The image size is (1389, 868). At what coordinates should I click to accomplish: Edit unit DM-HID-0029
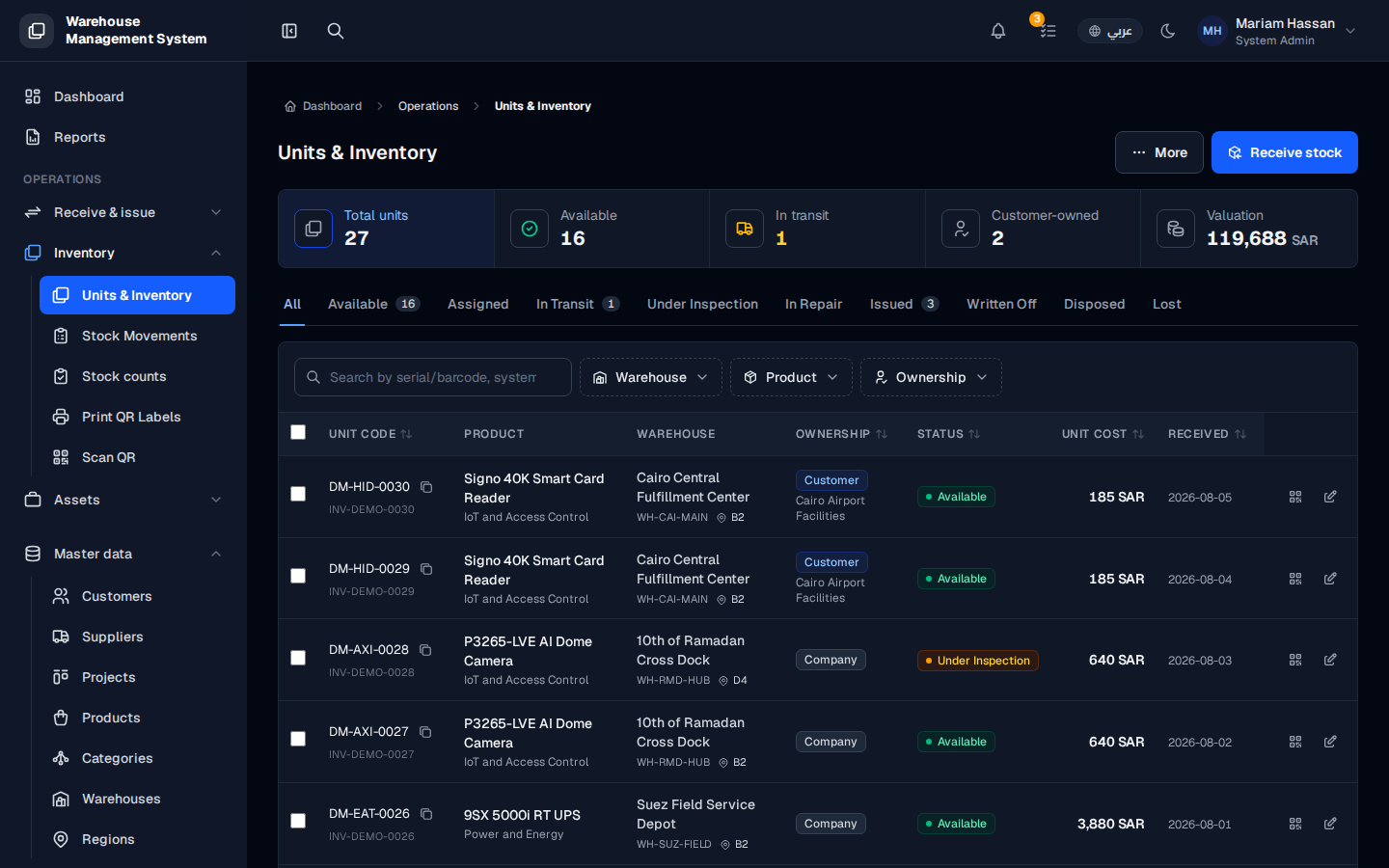[x=1330, y=579]
